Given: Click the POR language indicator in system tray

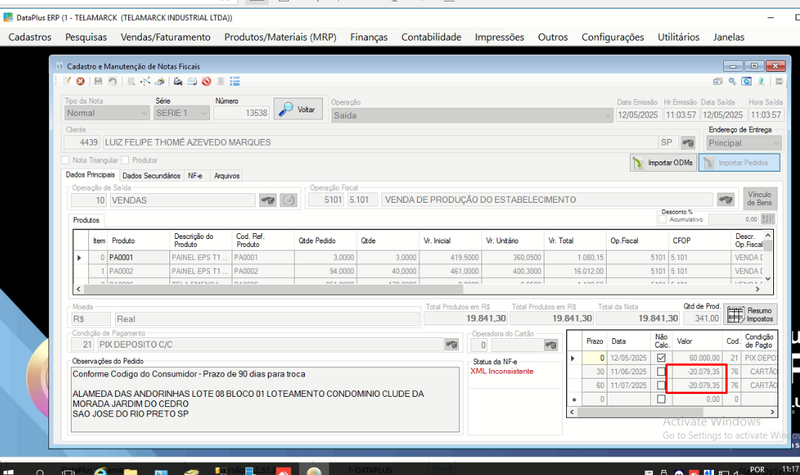Looking at the screenshot, I should [x=758, y=469].
